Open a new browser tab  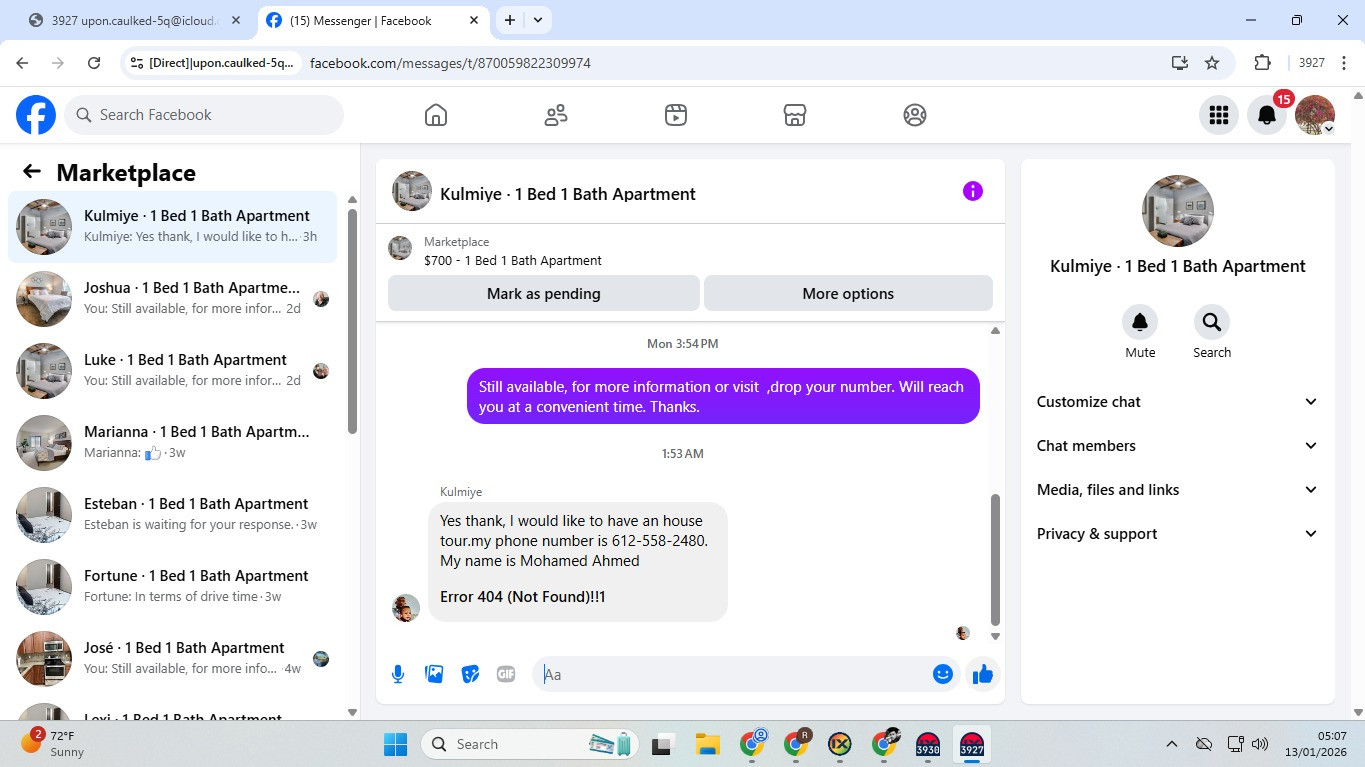(x=510, y=20)
